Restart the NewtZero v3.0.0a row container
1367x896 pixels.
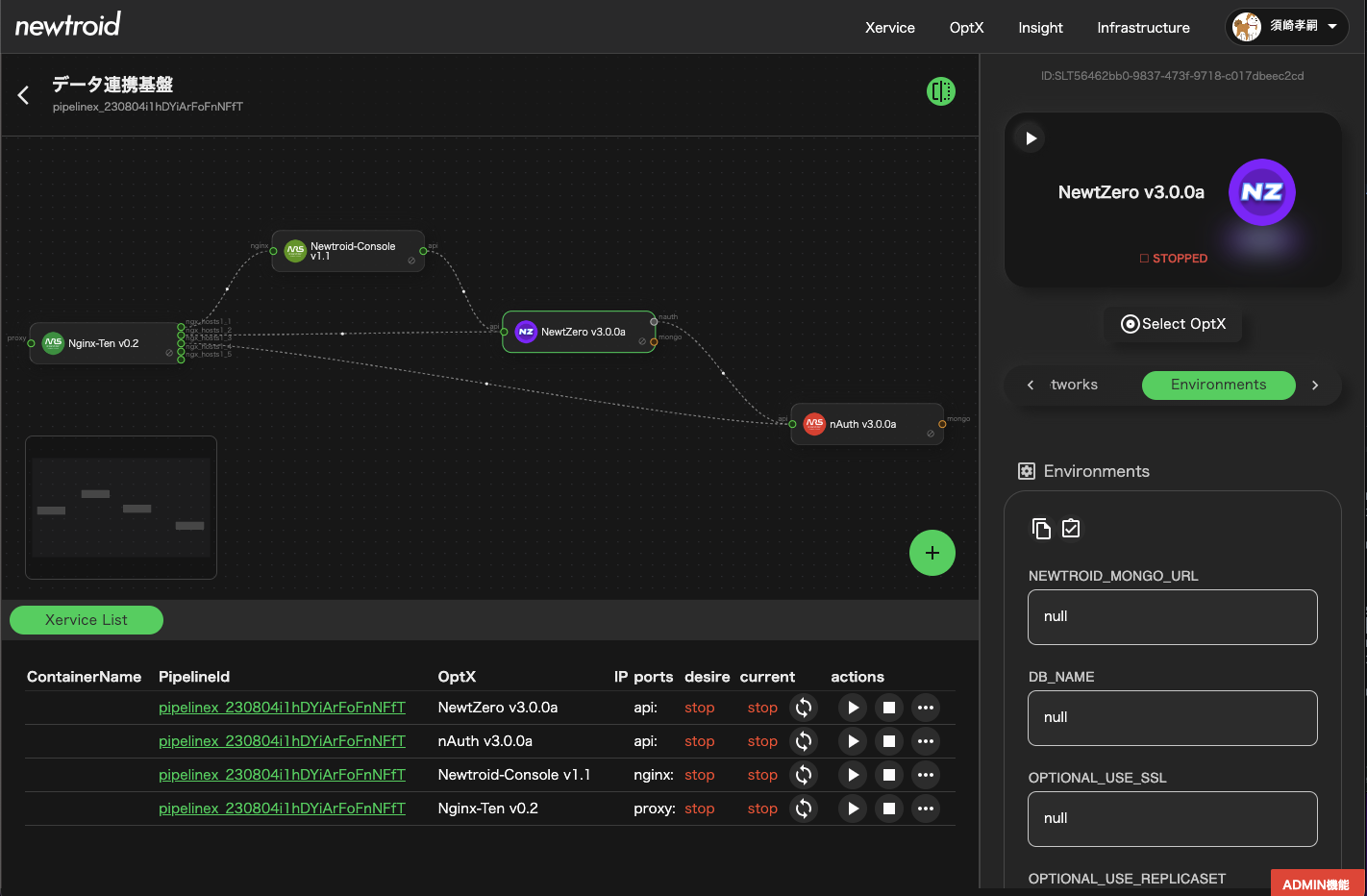[x=804, y=708]
